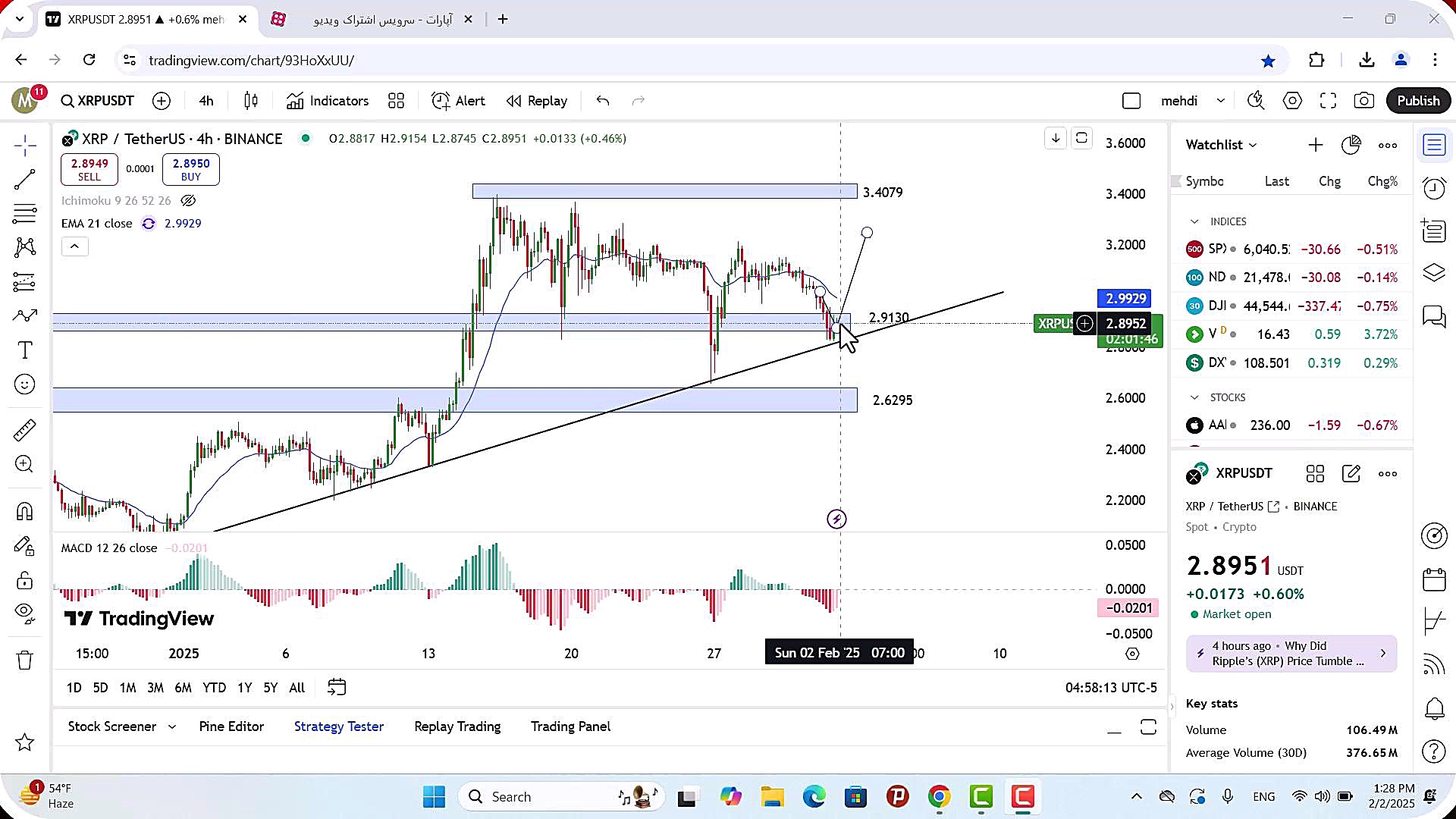Select the All time range
The image size is (1456, 819).
[297, 688]
